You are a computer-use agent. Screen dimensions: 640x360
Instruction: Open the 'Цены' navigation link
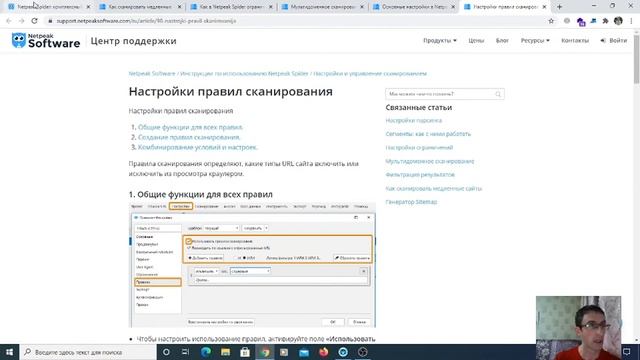pyautogui.click(x=476, y=40)
